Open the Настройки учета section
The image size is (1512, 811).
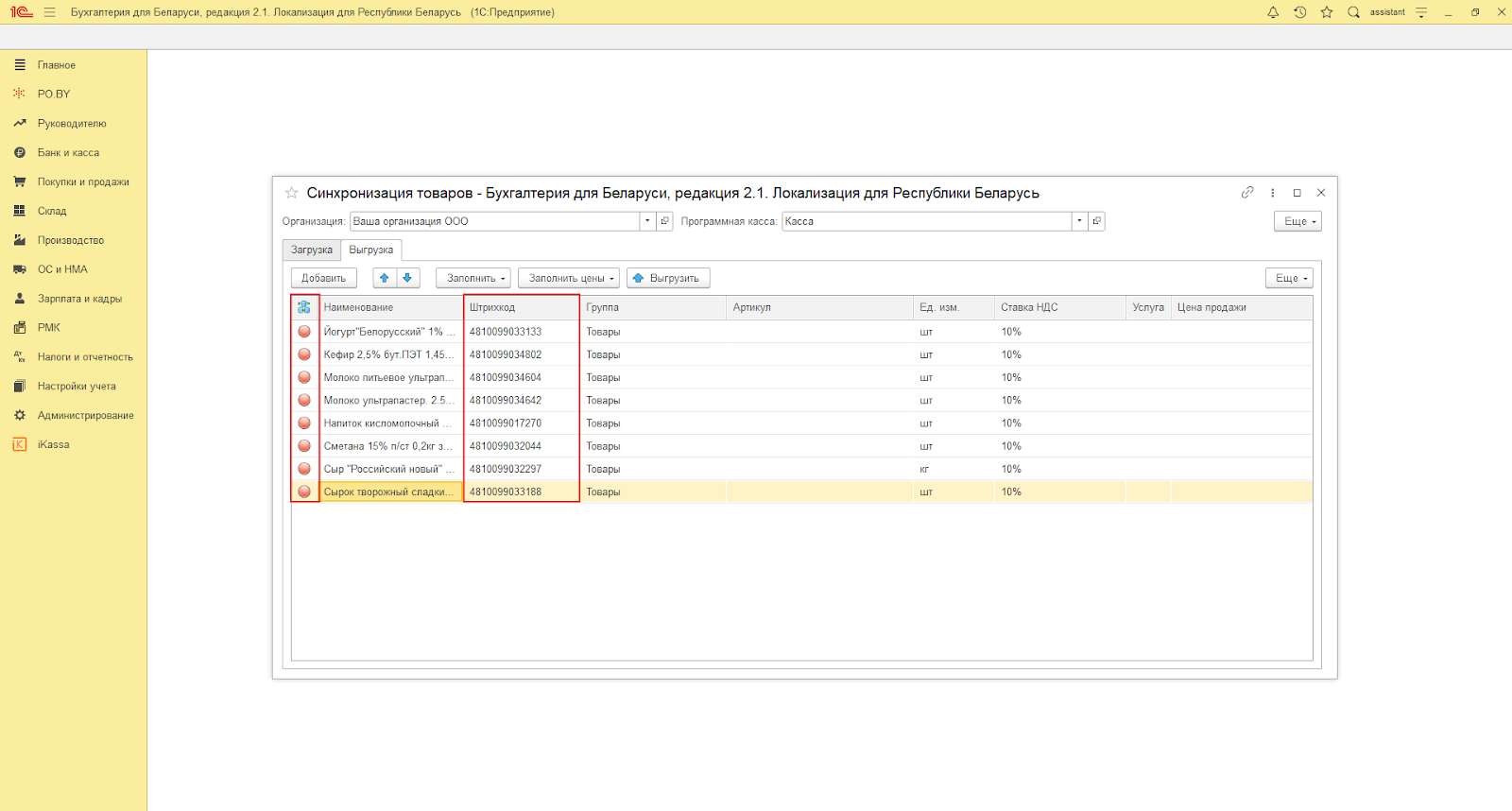coord(77,387)
